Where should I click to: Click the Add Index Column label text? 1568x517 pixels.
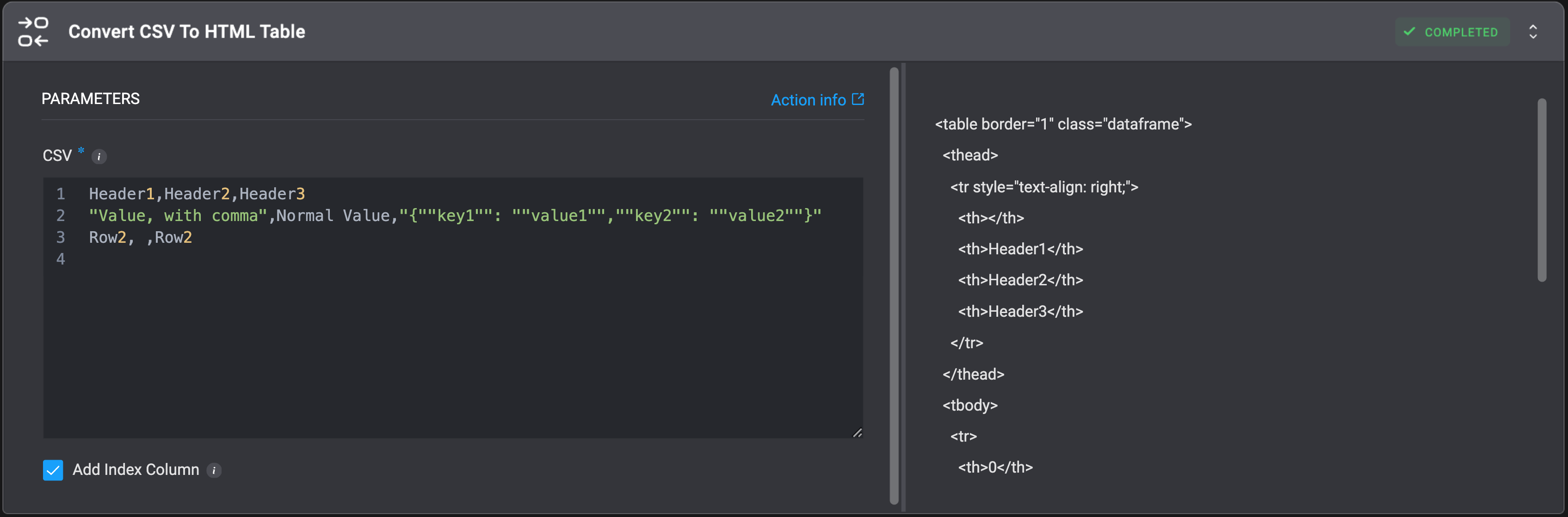(136, 470)
